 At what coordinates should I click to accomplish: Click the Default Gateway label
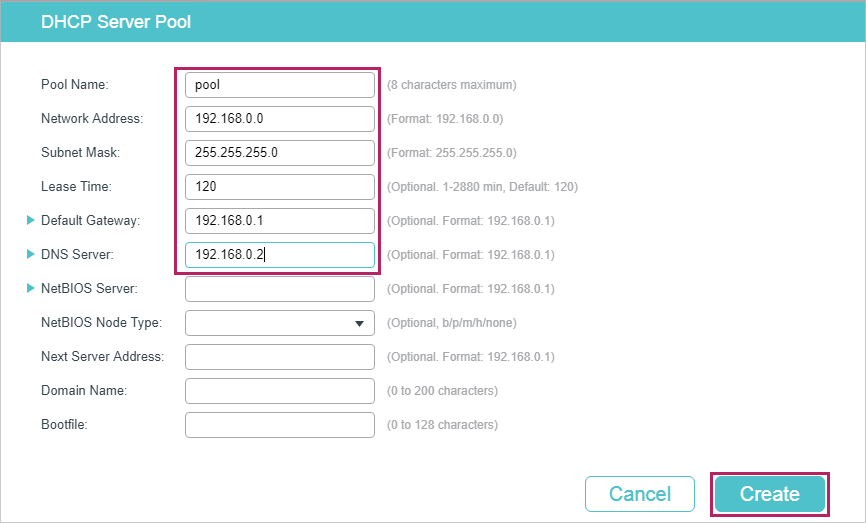coord(91,220)
